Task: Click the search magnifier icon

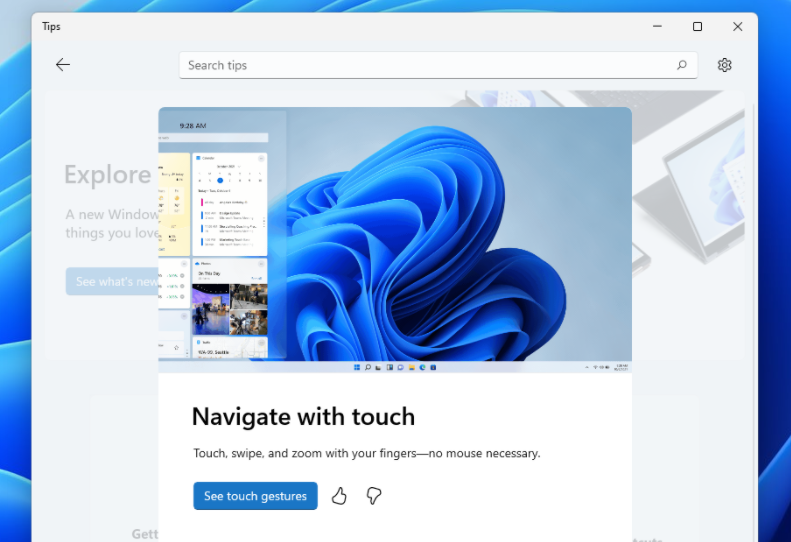Action: pos(682,65)
